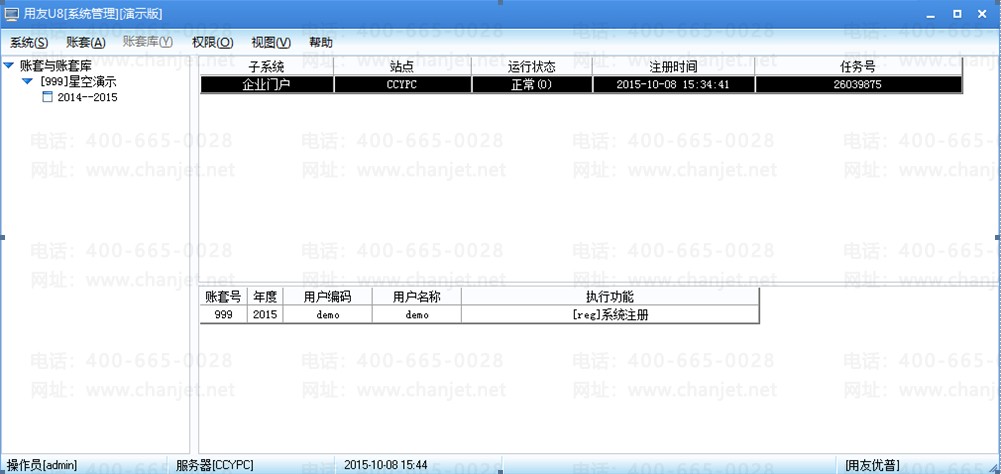This screenshot has height=474, width=1001.
Task: Click the 2014--2015 document icon
Action: click(x=47, y=97)
